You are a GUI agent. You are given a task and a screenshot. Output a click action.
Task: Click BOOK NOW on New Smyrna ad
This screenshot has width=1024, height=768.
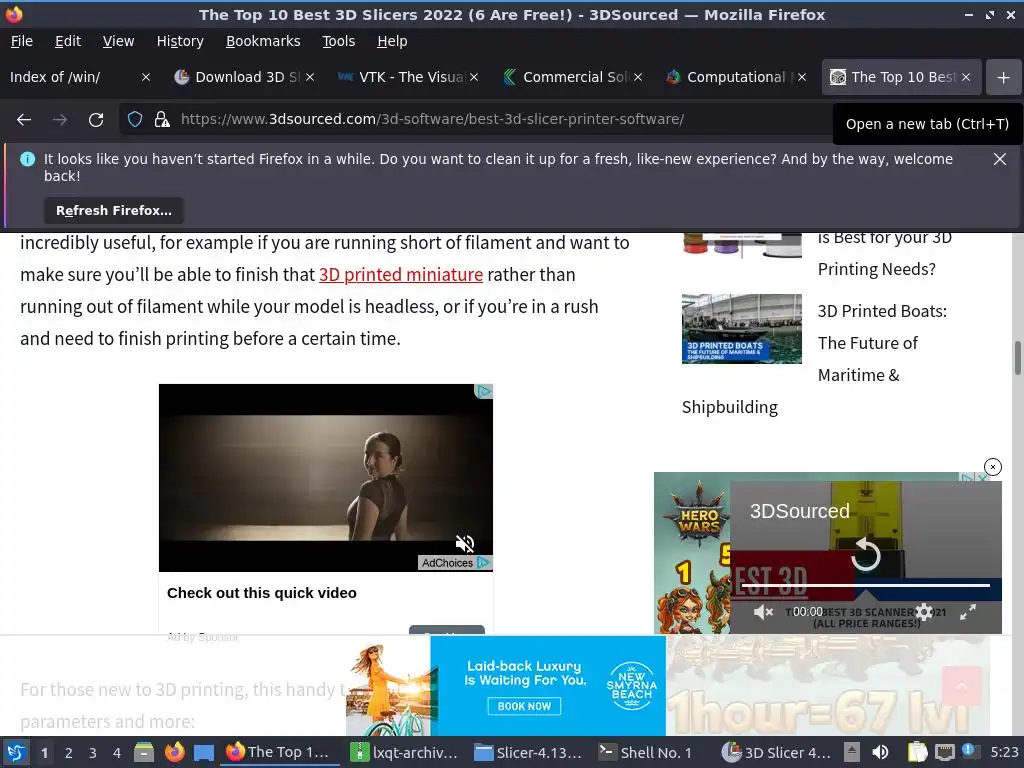coord(524,706)
